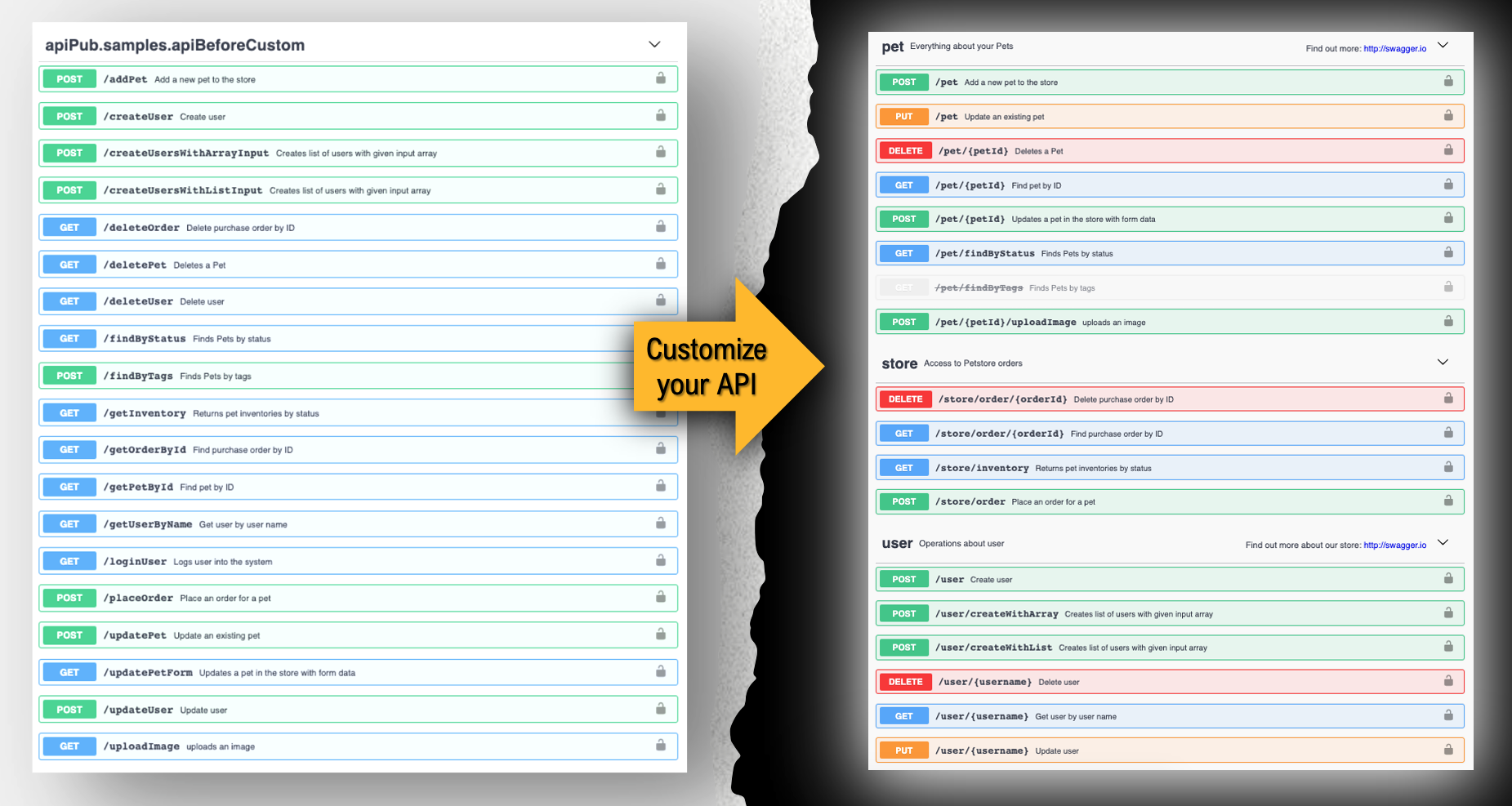Click the DELETE button for /store/order/{orderId}
The width and height of the screenshot is (1512, 806).
tap(905, 399)
